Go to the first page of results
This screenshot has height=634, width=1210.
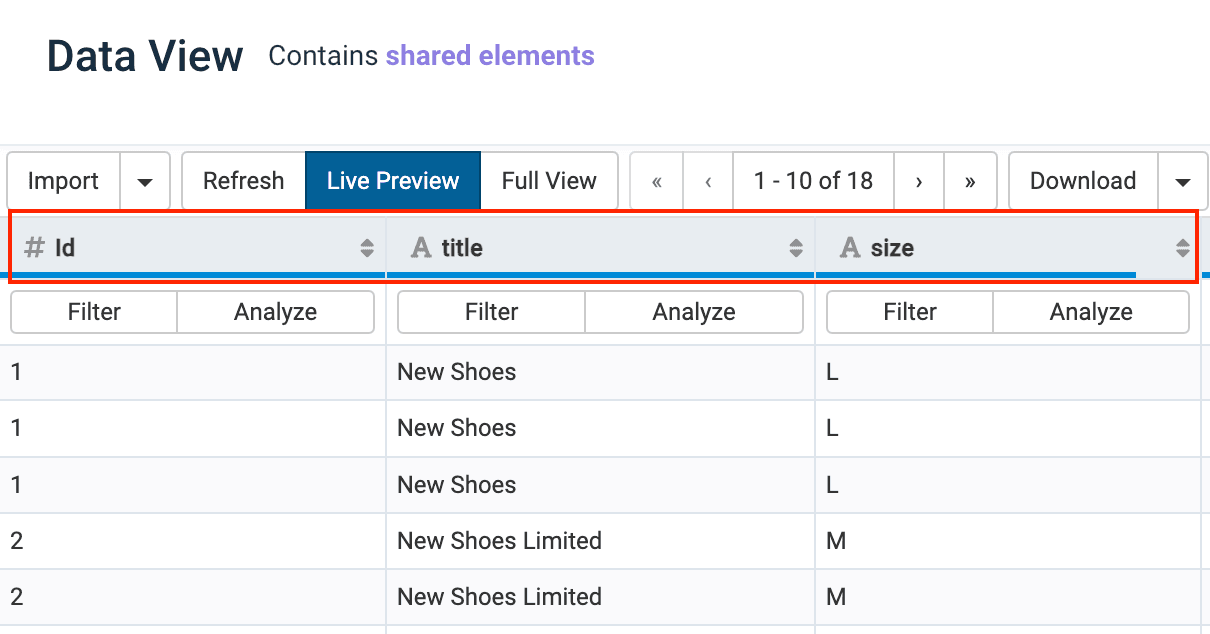click(657, 181)
